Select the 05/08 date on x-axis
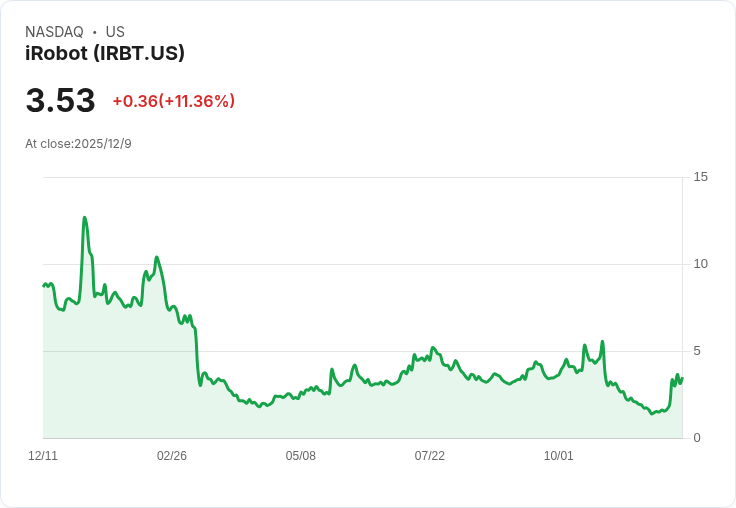This screenshot has width=736, height=508. tap(301, 456)
